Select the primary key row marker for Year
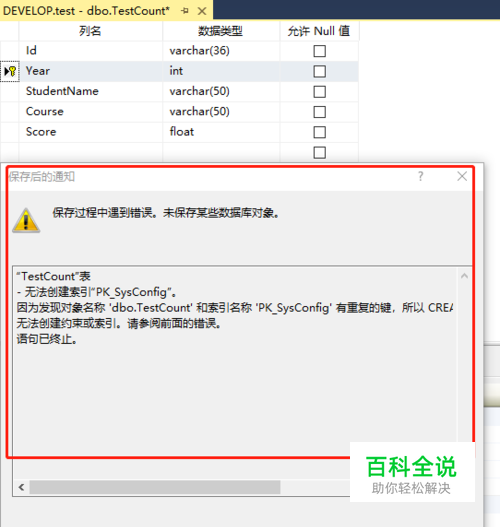500x527 pixels. pos(10,71)
